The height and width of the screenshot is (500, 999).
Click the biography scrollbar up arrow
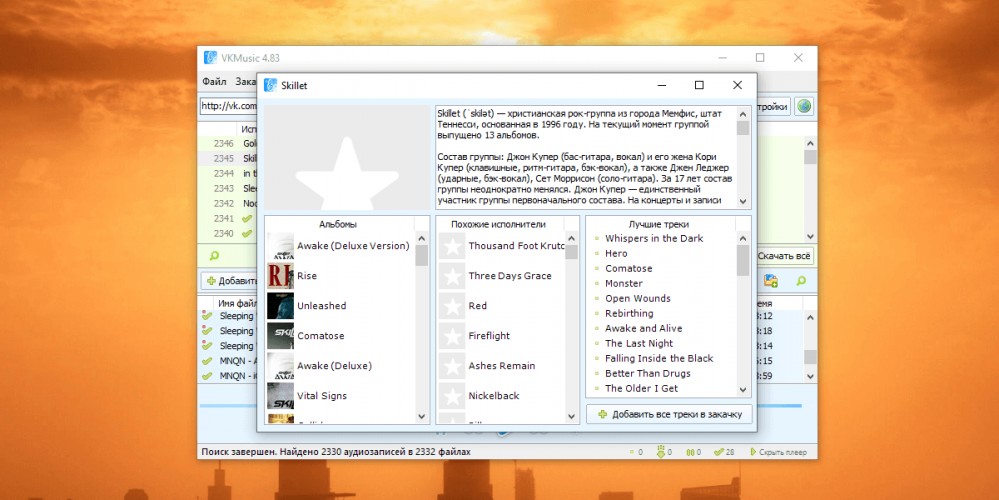(743, 114)
